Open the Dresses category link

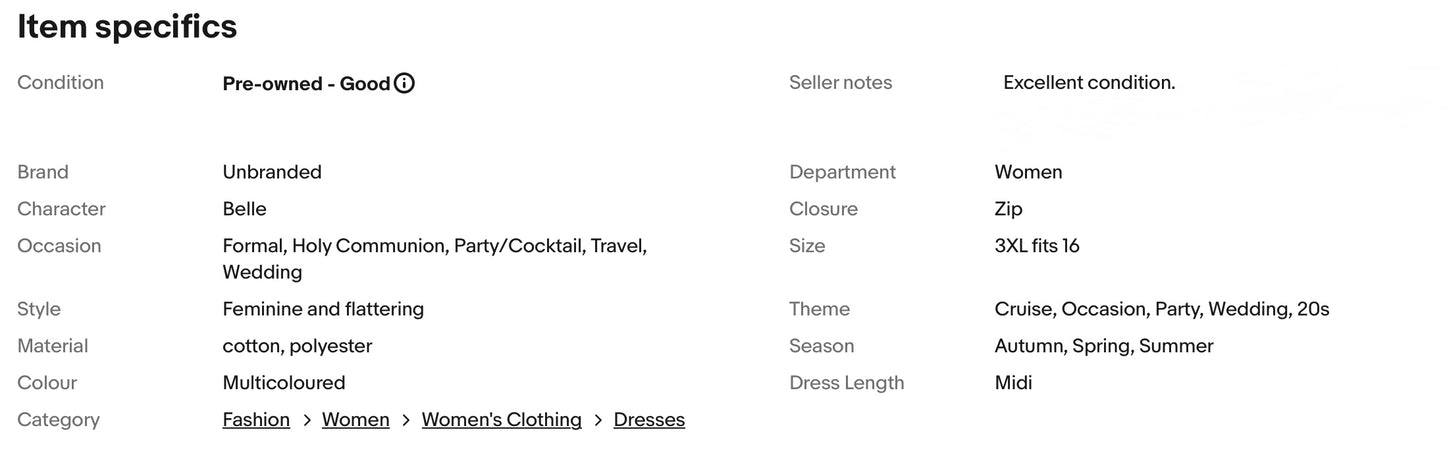pyautogui.click(x=649, y=420)
